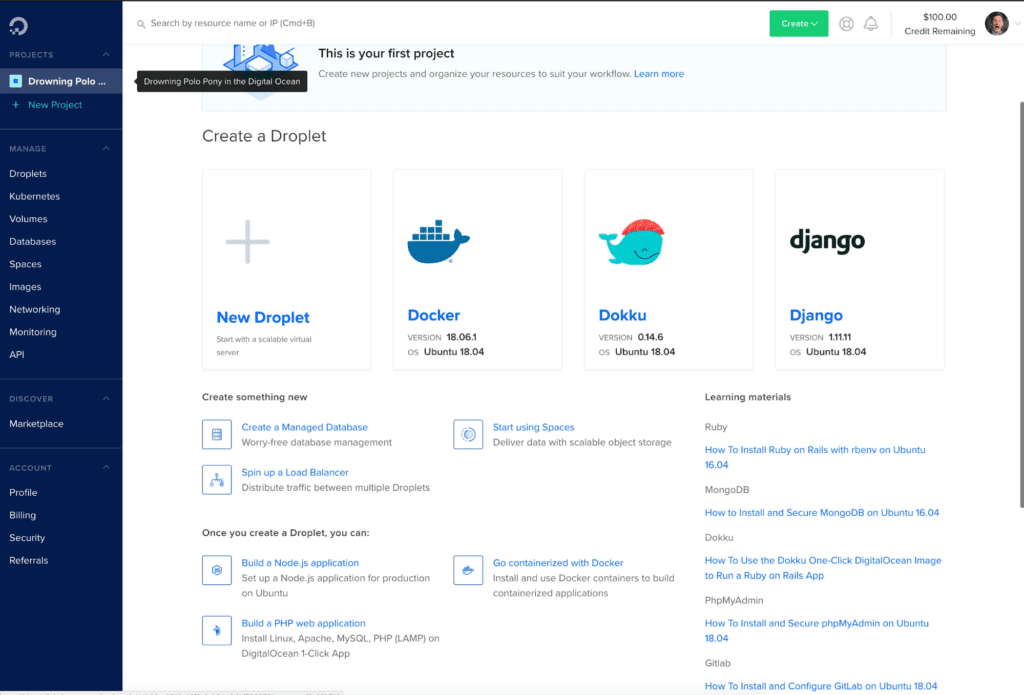Screen dimensions: 1024x695
Task: Click the Learn more link
Action: pyautogui.click(x=659, y=74)
